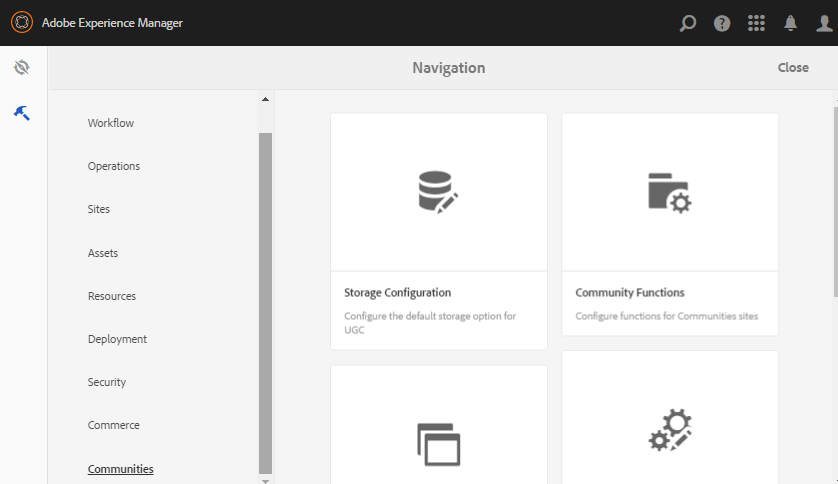Open the Storage Configuration card title

click(x=398, y=292)
